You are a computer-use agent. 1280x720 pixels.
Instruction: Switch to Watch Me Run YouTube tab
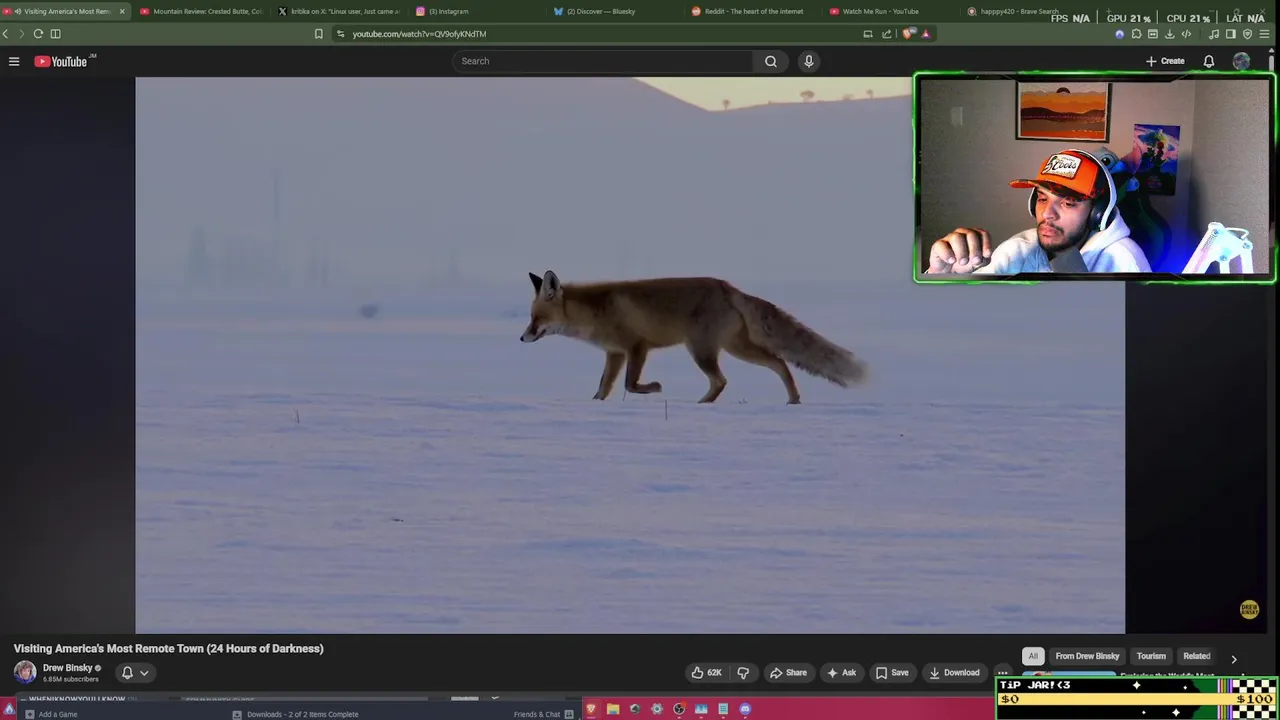(889, 11)
